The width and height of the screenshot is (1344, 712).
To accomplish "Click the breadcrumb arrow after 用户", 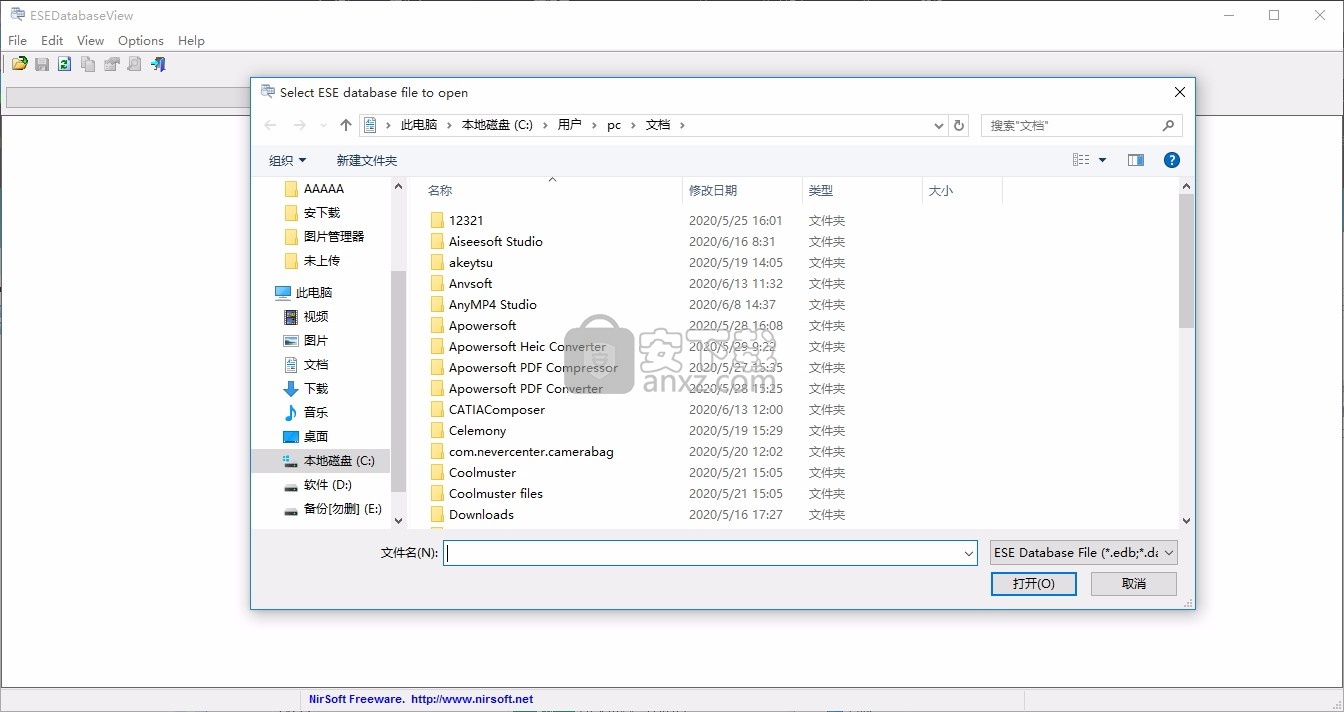I will coord(594,125).
